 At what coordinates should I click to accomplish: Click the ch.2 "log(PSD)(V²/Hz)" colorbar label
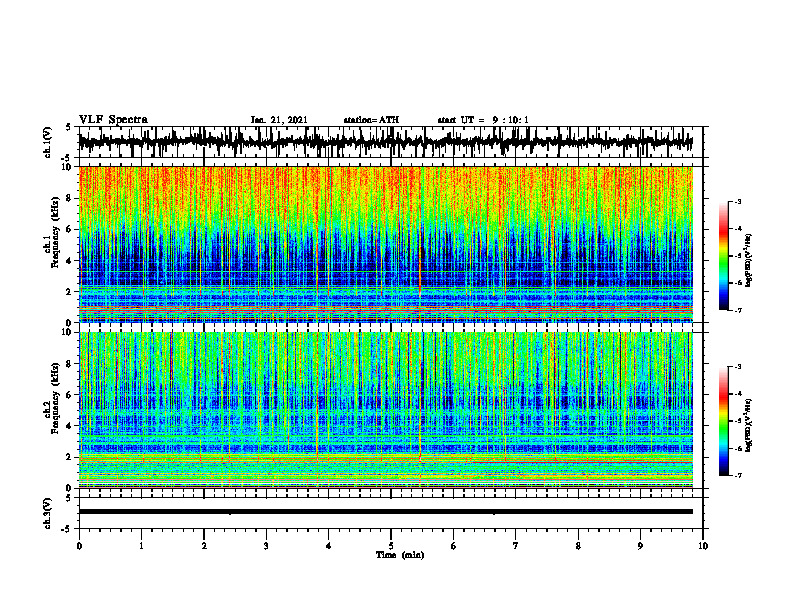tap(749, 425)
